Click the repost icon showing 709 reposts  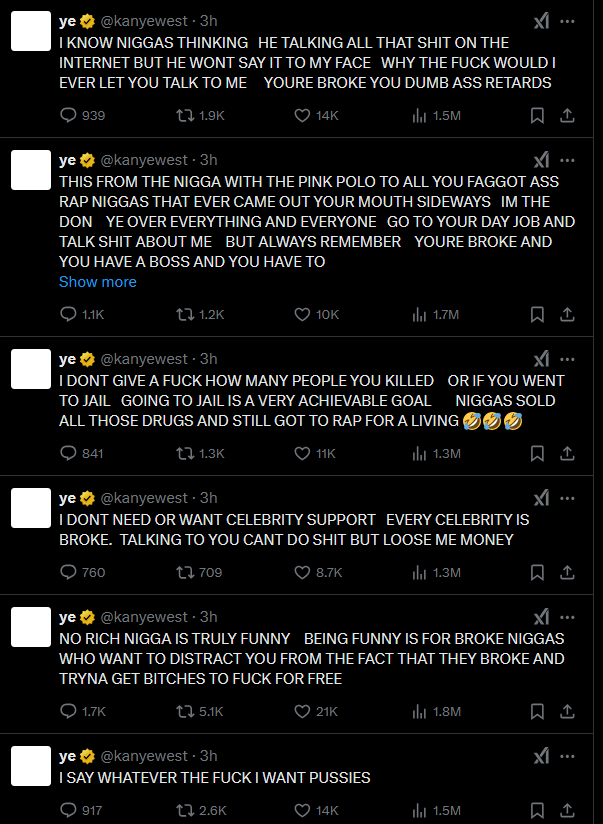[183, 573]
